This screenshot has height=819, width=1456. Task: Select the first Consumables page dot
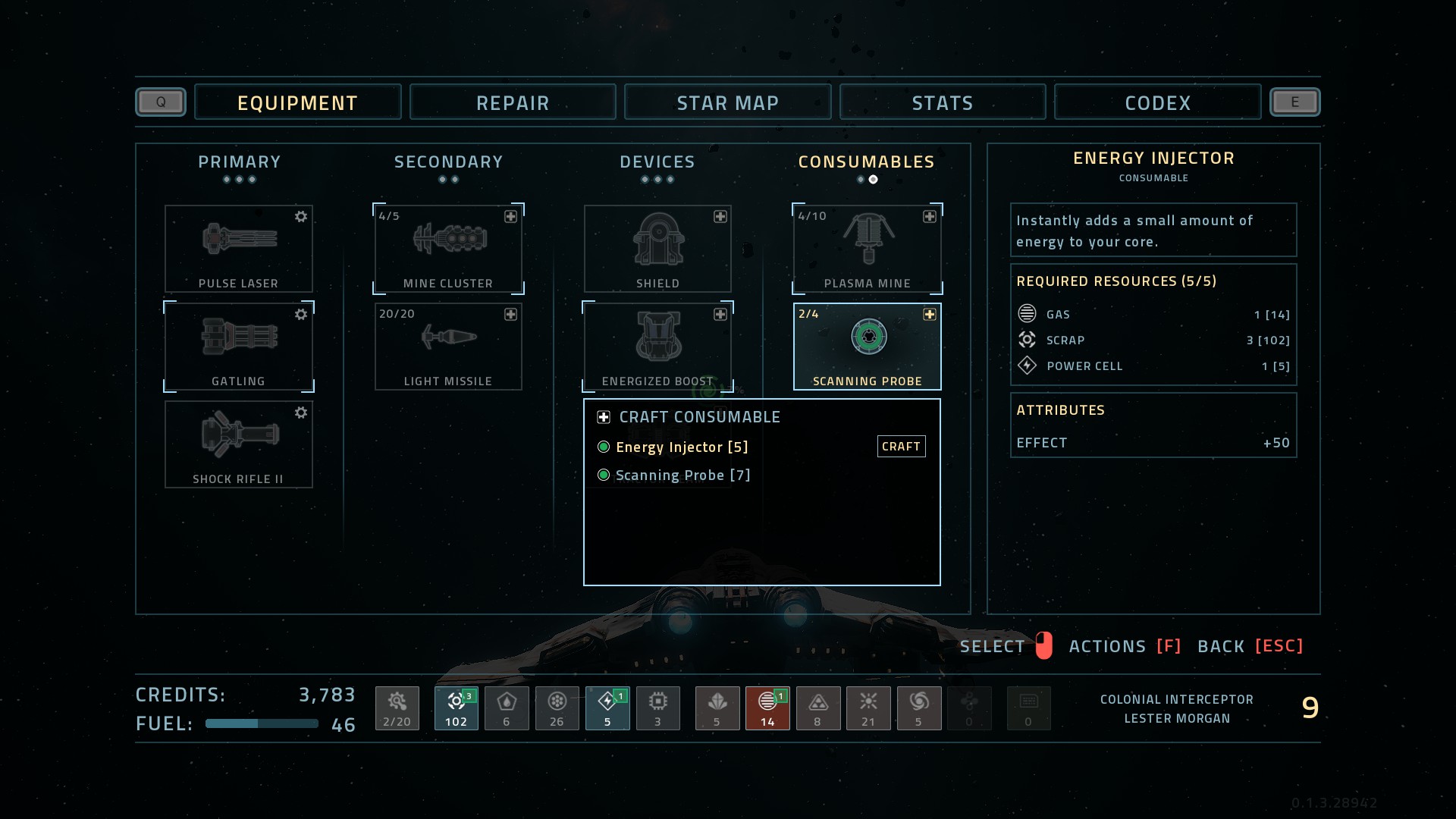(x=861, y=180)
